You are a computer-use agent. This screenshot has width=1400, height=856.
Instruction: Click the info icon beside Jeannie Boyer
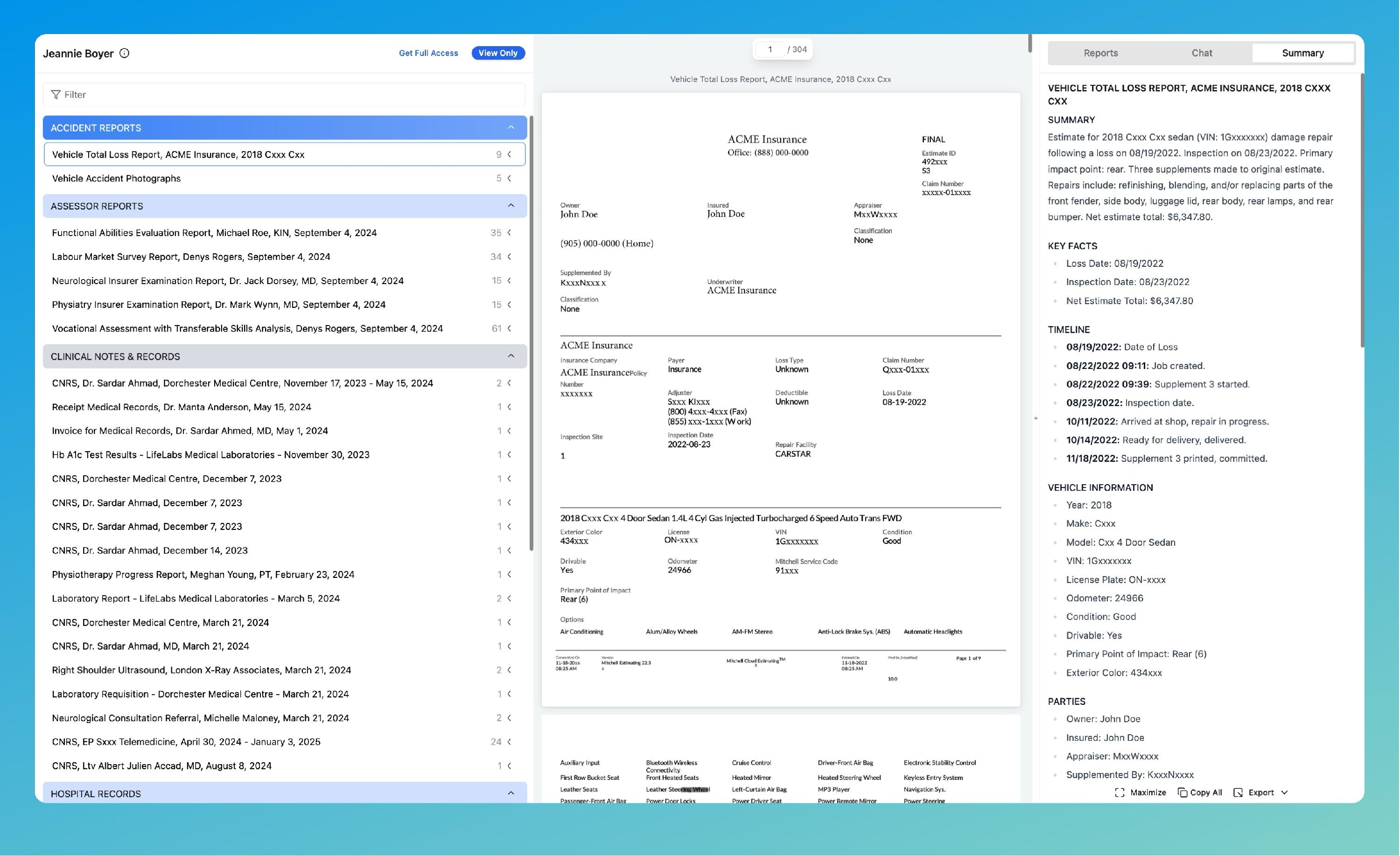click(125, 53)
